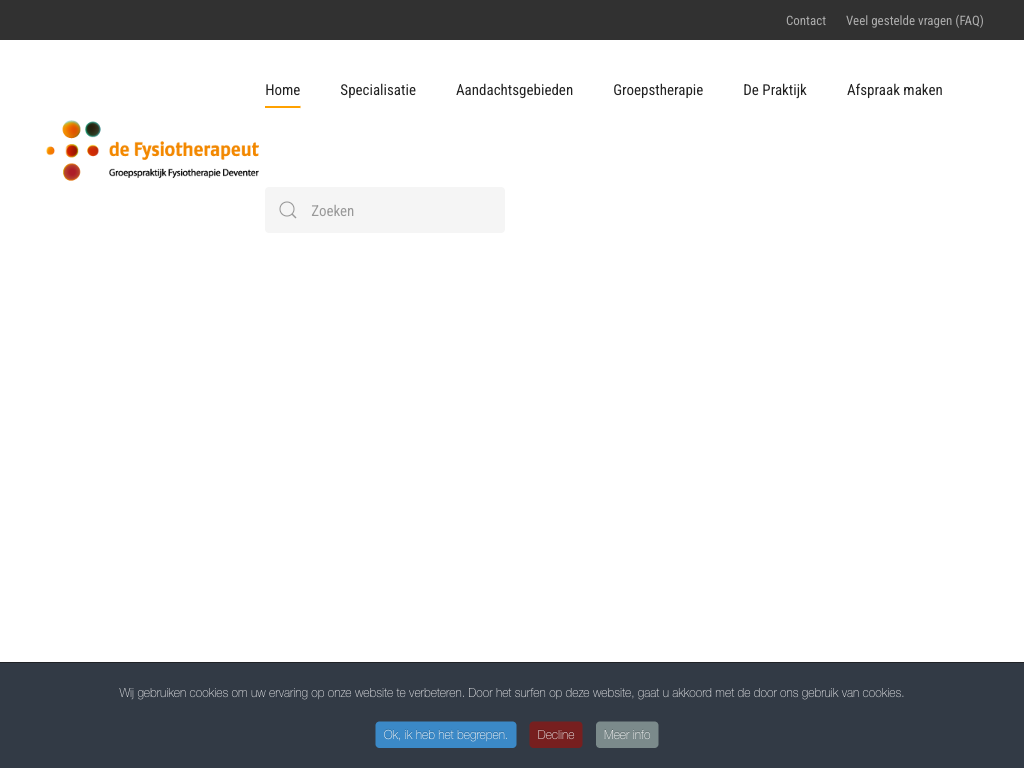Click the orange 'de Fysiotherapeut' logo text
The width and height of the screenshot is (1024, 768).
pyautogui.click(x=183, y=150)
